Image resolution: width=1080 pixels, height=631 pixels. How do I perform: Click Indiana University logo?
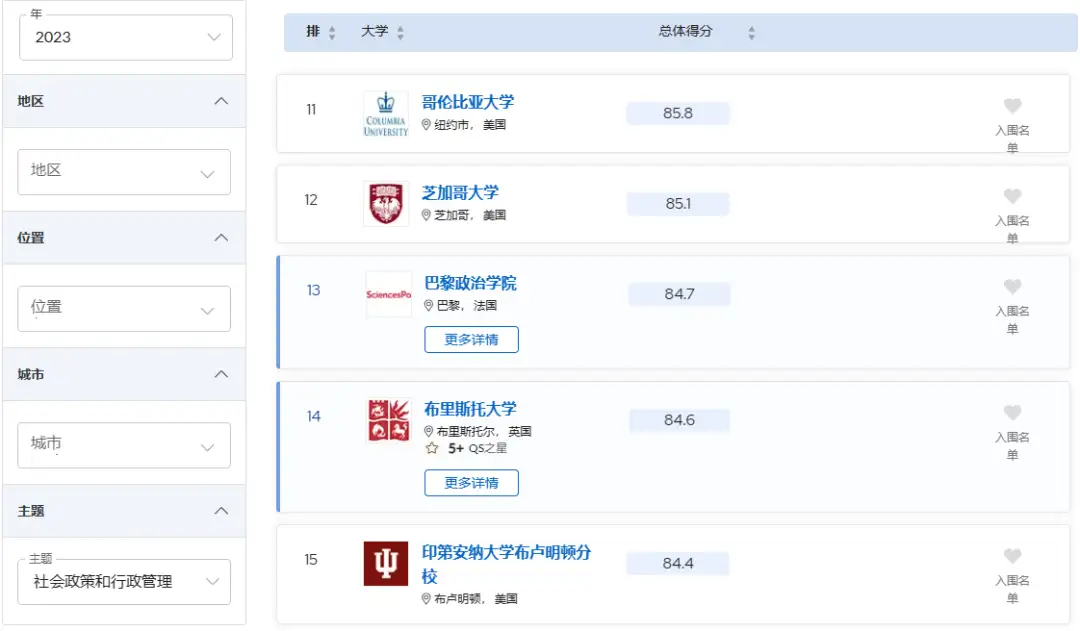[x=386, y=563]
